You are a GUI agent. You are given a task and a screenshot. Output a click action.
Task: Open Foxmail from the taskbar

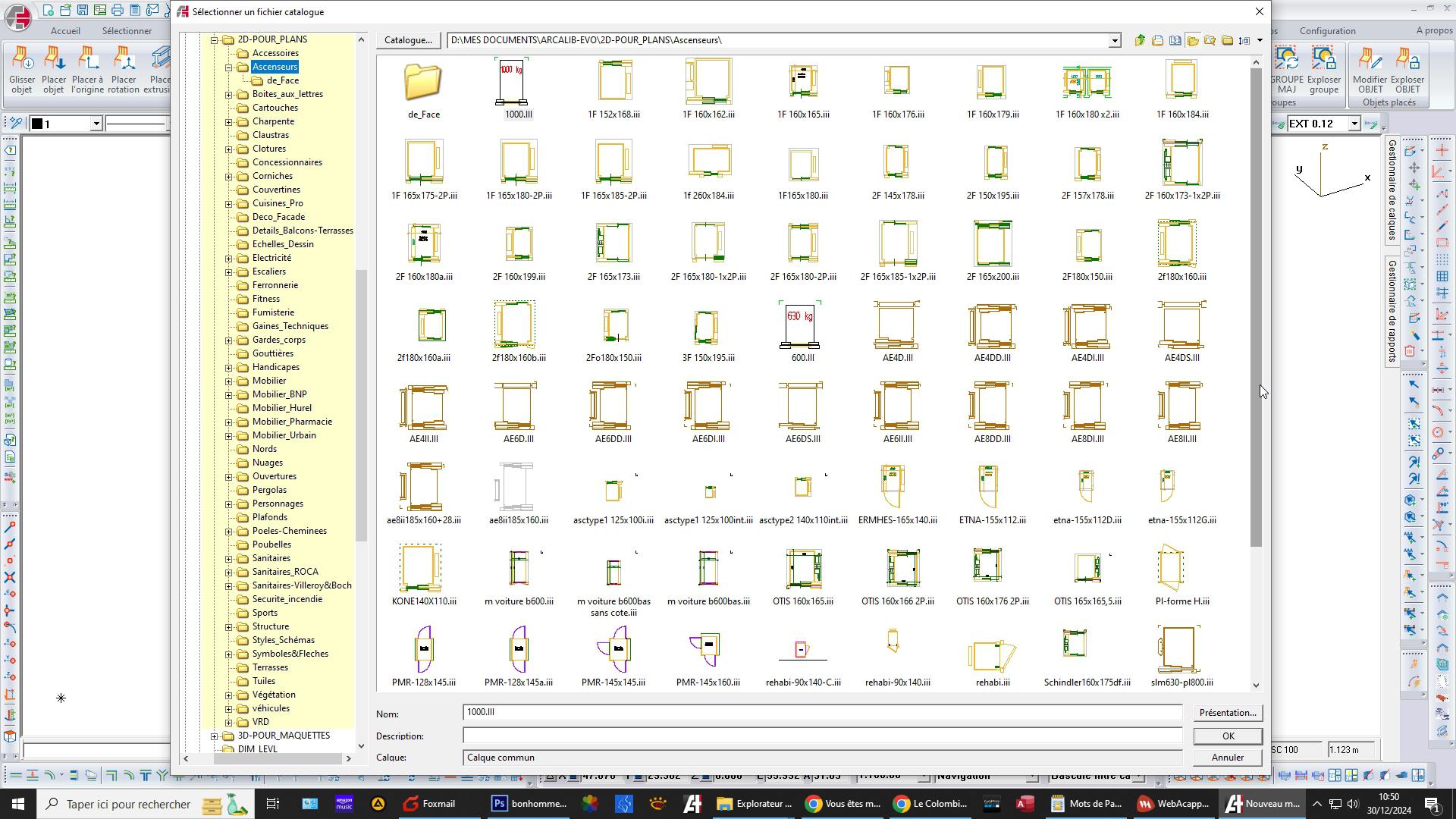(430, 804)
